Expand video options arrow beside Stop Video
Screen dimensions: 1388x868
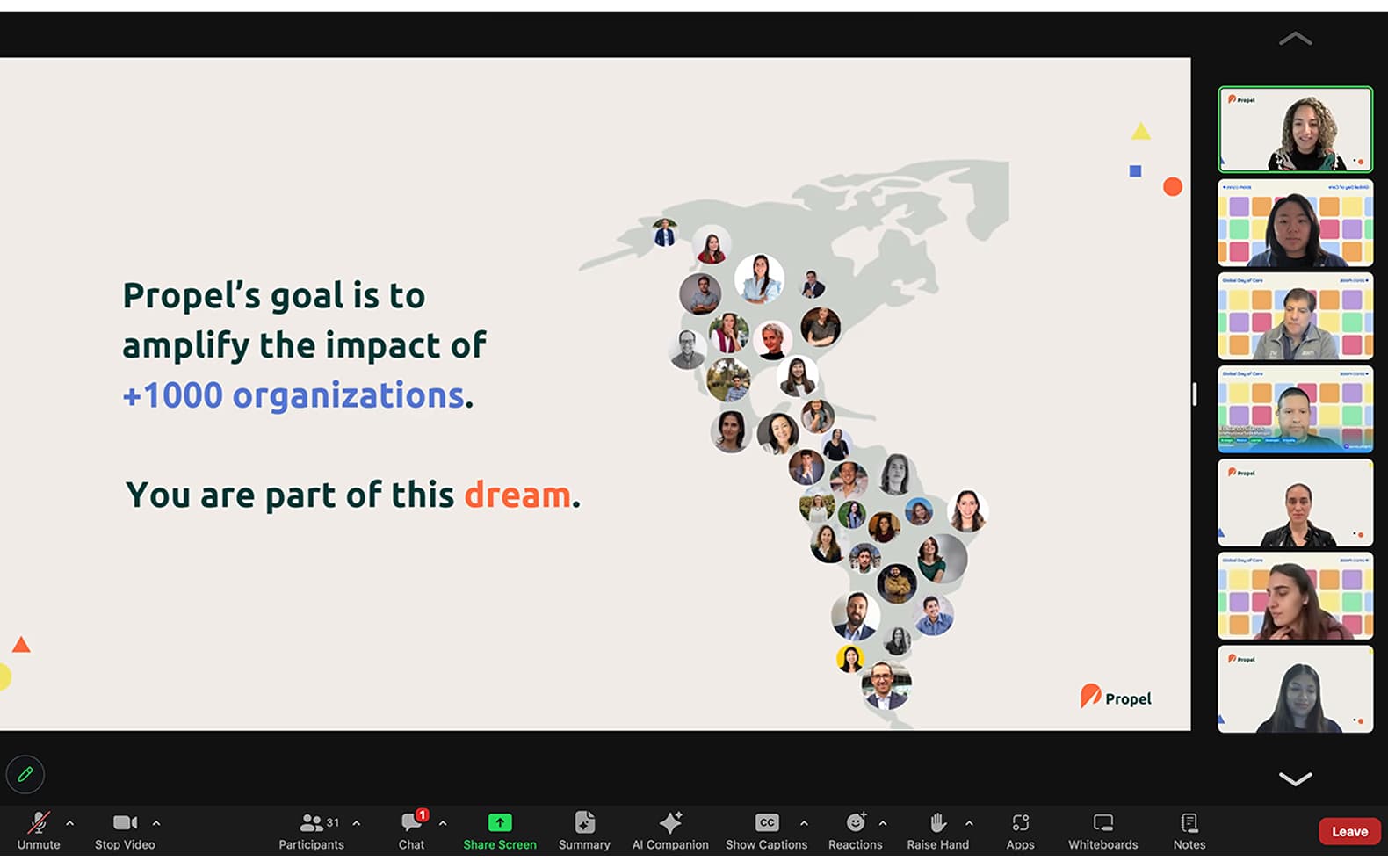(x=156, y=823)
